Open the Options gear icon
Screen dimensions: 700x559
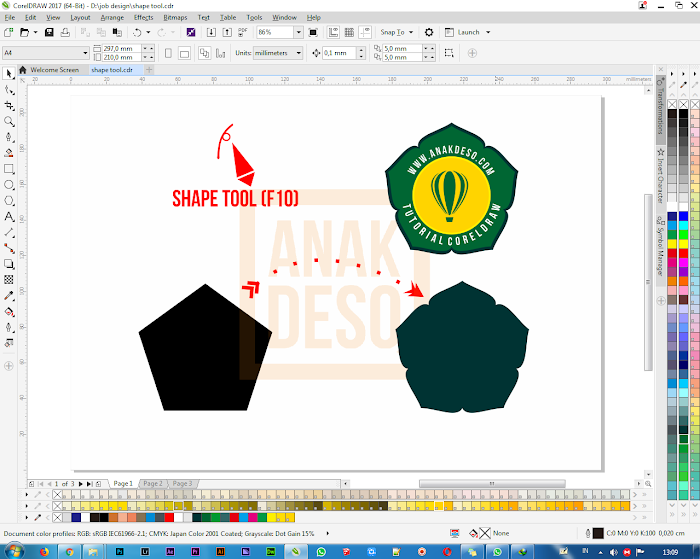pos(429,32)
